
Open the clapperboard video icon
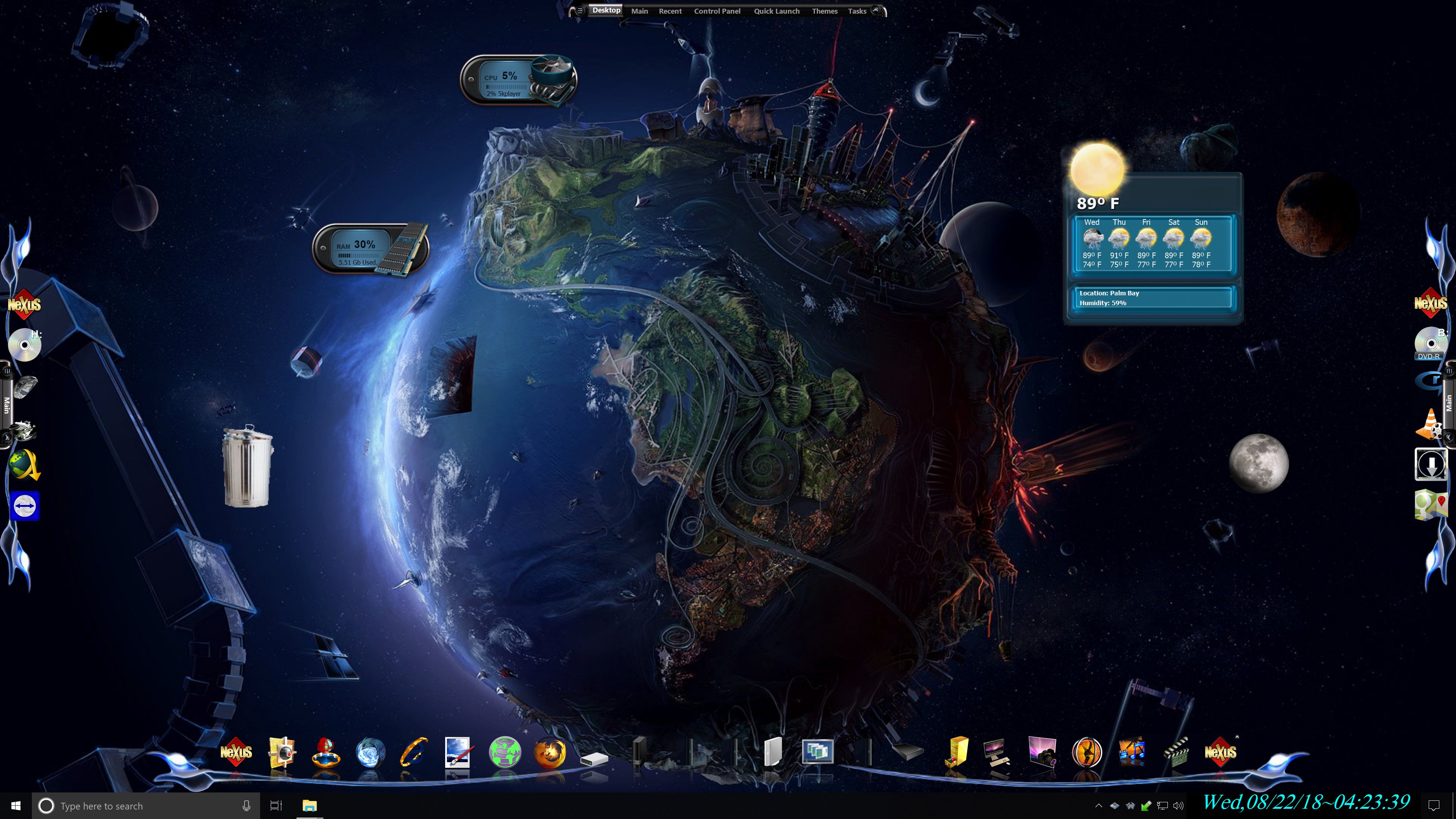tap(1176, 752)
